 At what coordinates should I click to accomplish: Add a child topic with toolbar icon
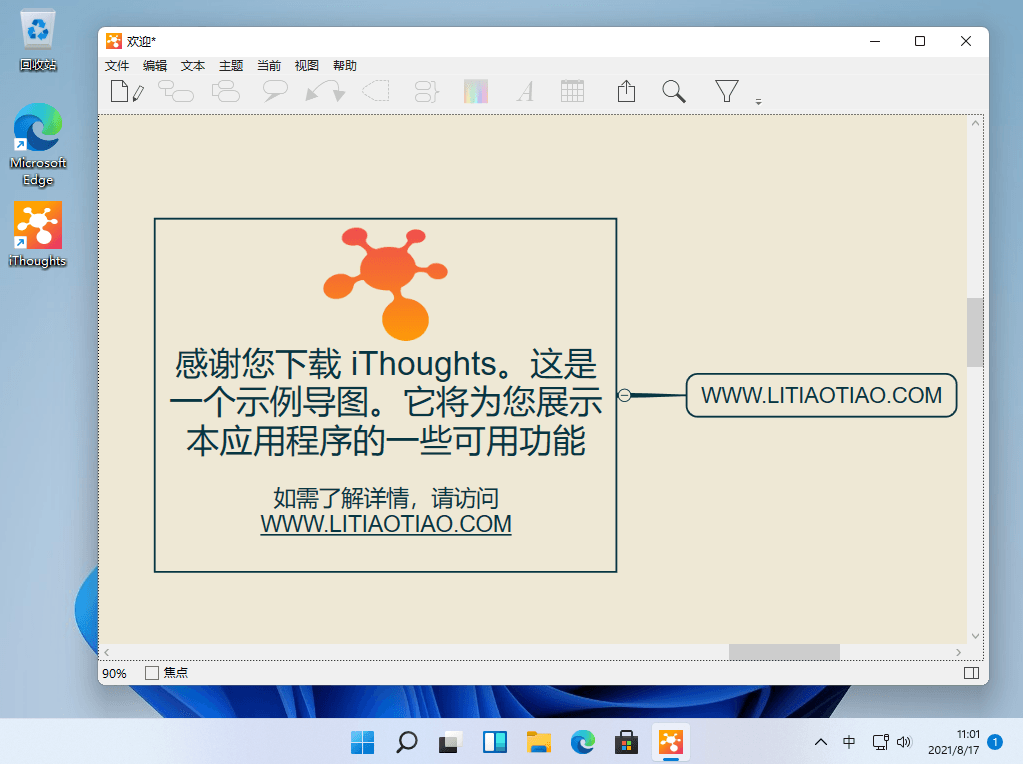click(x=176, y=91)
